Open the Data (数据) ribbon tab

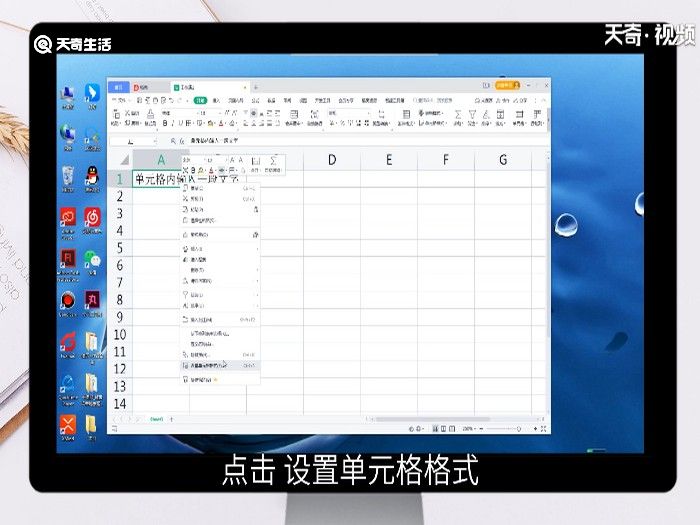coord(271,101)
